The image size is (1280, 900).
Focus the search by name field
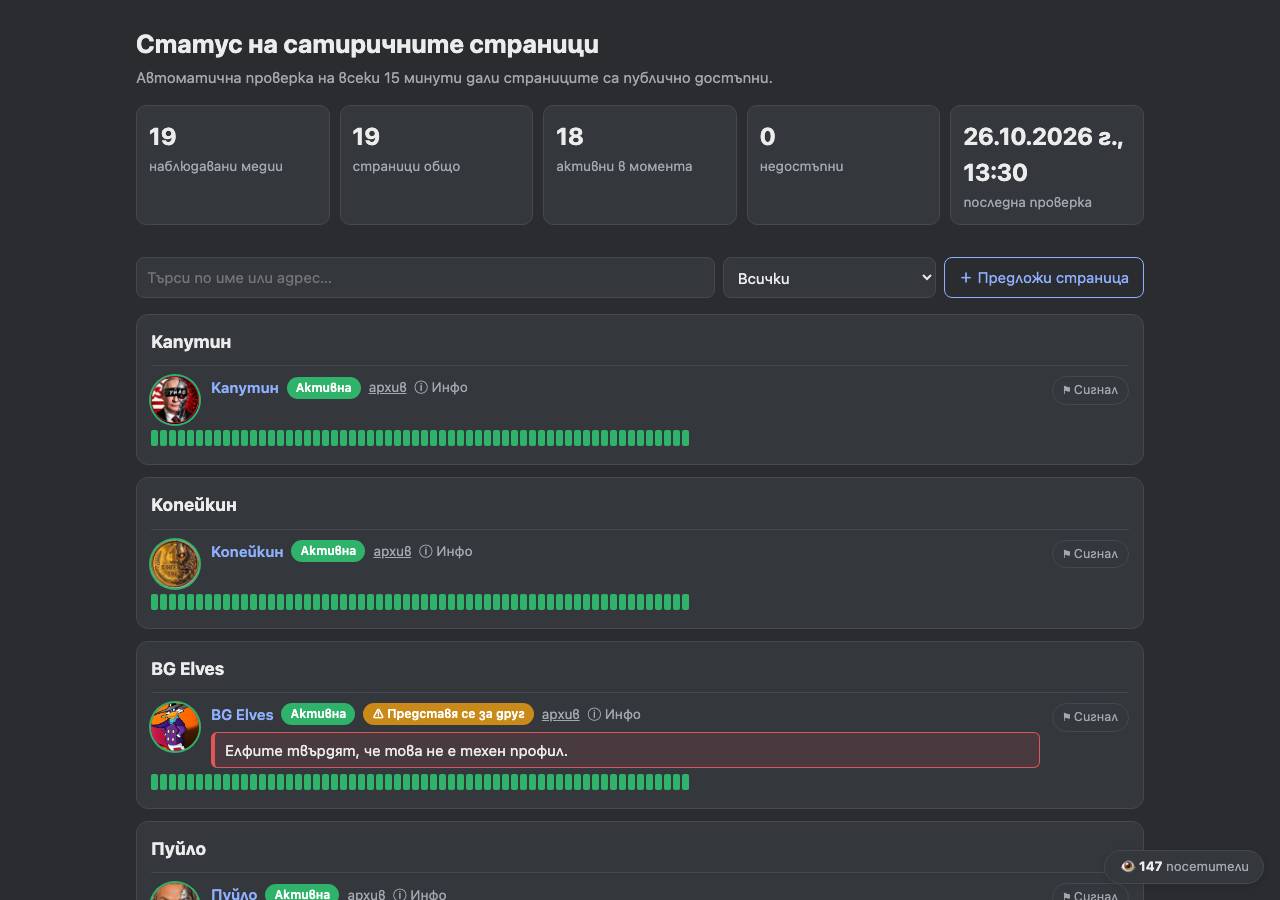[425, 278]
